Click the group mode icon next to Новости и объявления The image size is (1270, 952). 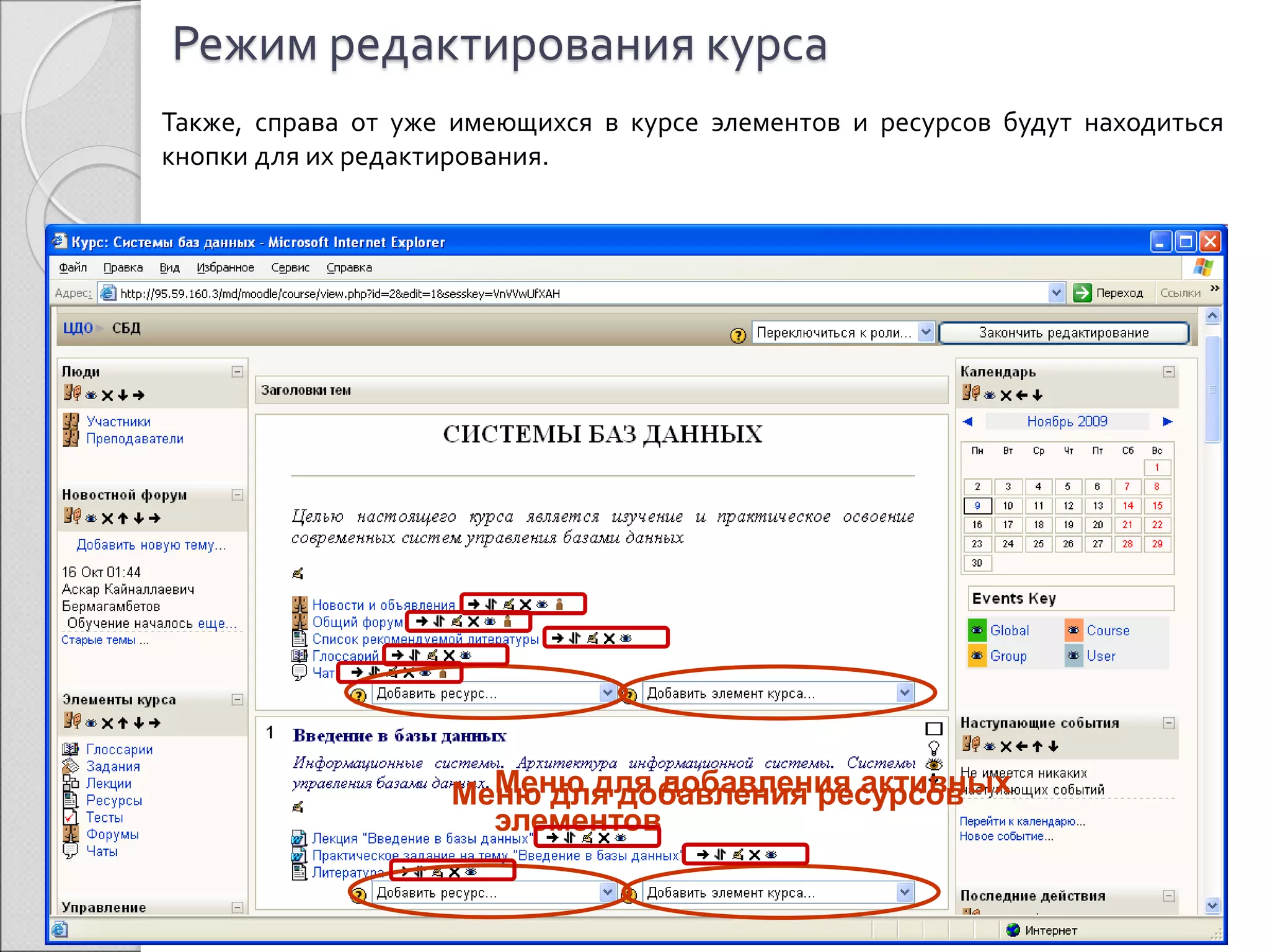[x=559, y=604]
